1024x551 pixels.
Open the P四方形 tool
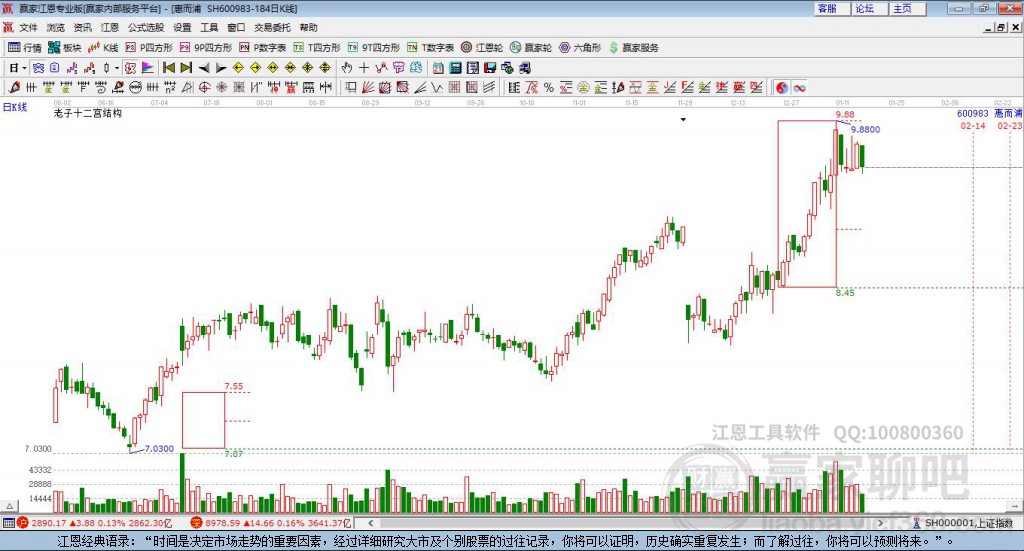149,48
